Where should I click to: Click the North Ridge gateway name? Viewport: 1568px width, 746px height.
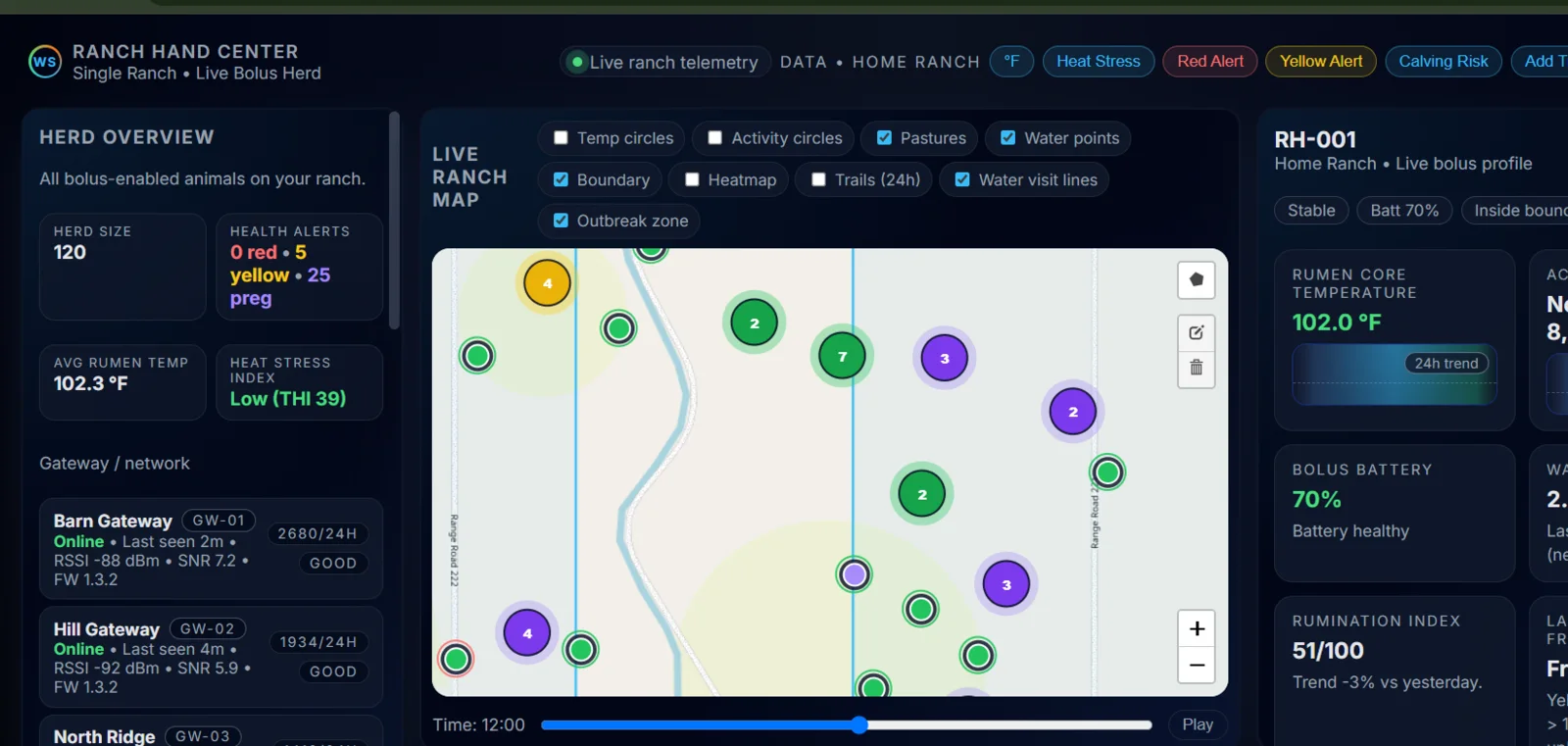point(104,737)
